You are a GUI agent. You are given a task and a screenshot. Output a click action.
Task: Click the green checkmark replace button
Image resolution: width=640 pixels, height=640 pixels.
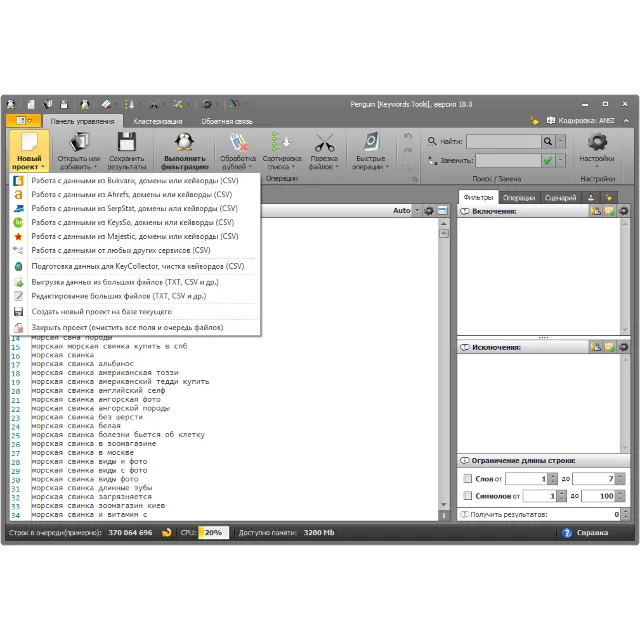pos(548,161)
